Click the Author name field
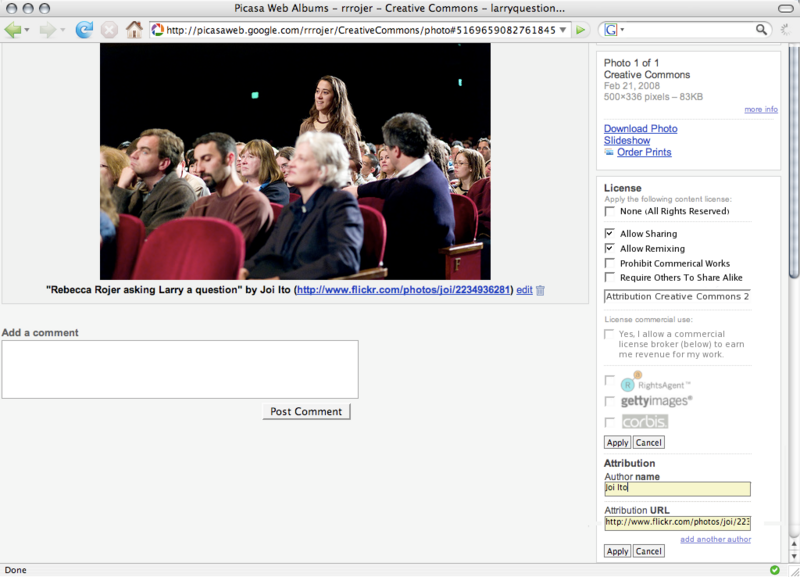Viewport: 800px width, 577px height. [x=677, y=489]
